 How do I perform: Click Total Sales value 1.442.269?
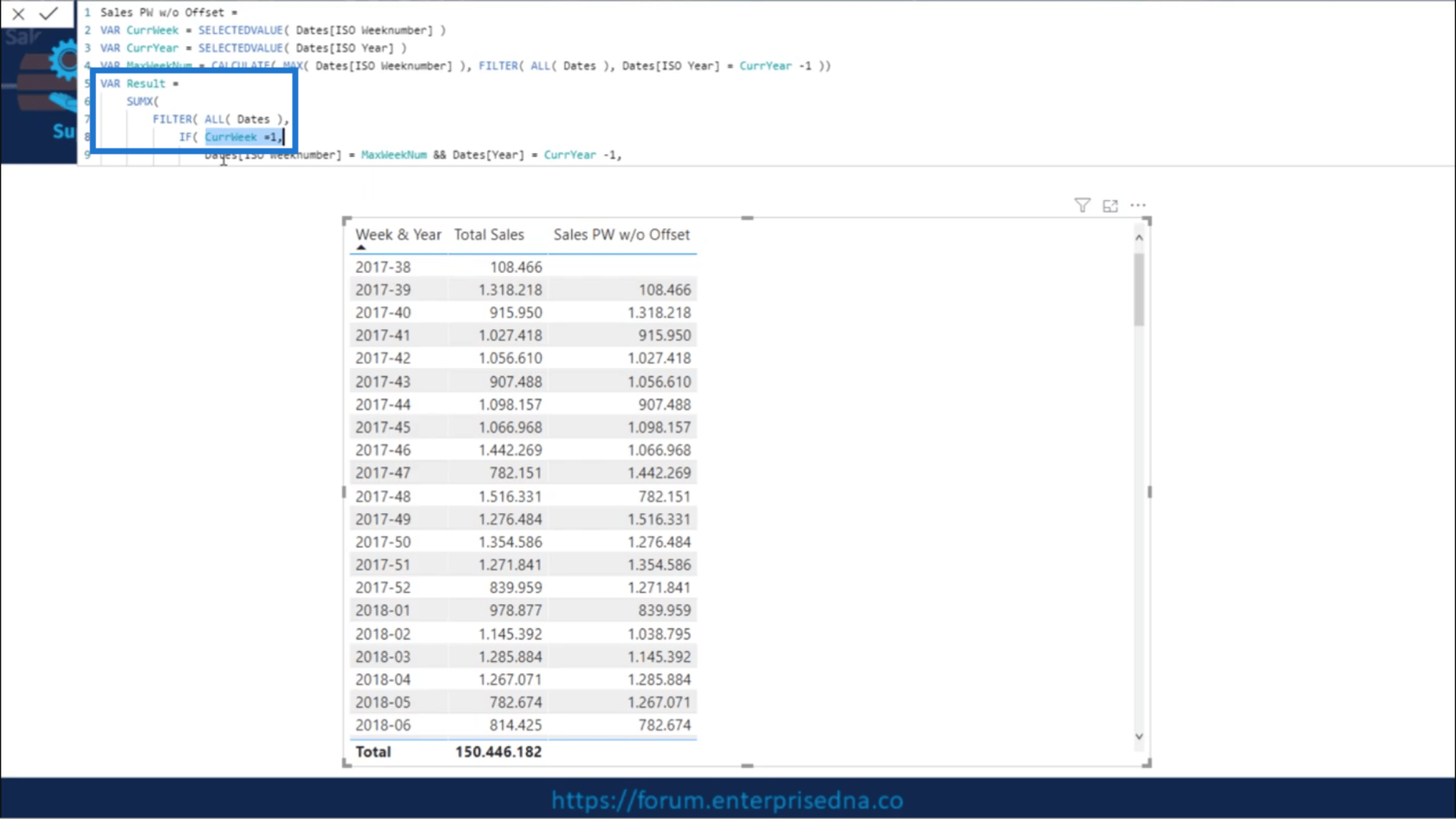tap(510, 450)
